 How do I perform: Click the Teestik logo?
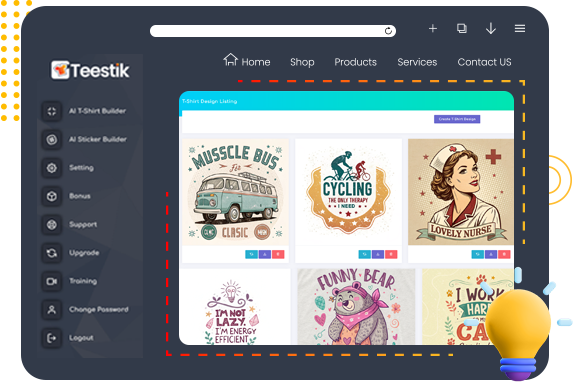[x=90, y=70]
